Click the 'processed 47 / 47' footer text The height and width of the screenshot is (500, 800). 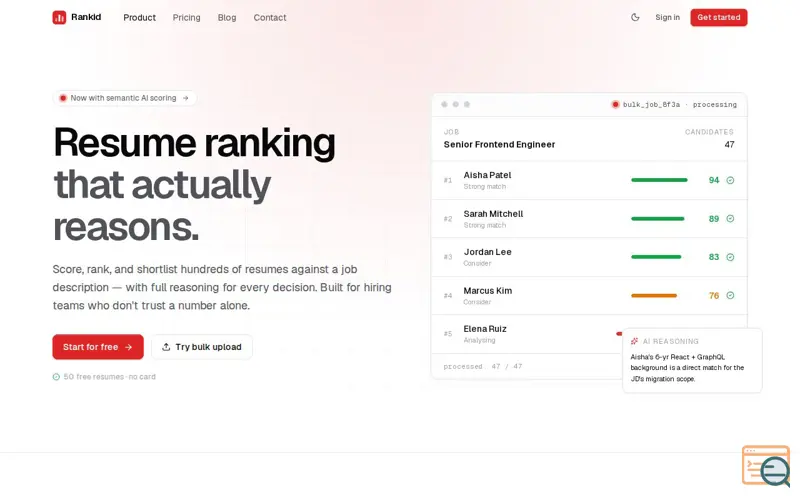click(483, 366)
